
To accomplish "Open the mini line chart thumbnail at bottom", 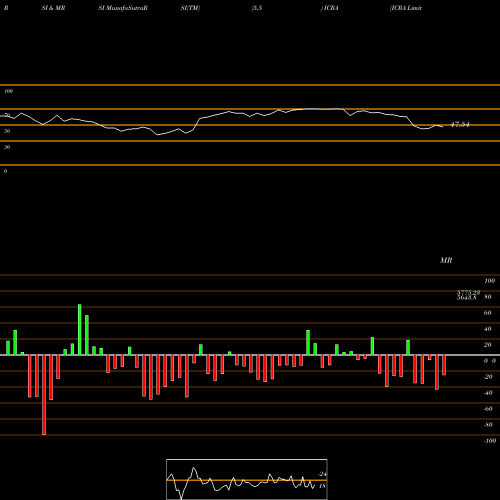I will [x=247, y=479].
